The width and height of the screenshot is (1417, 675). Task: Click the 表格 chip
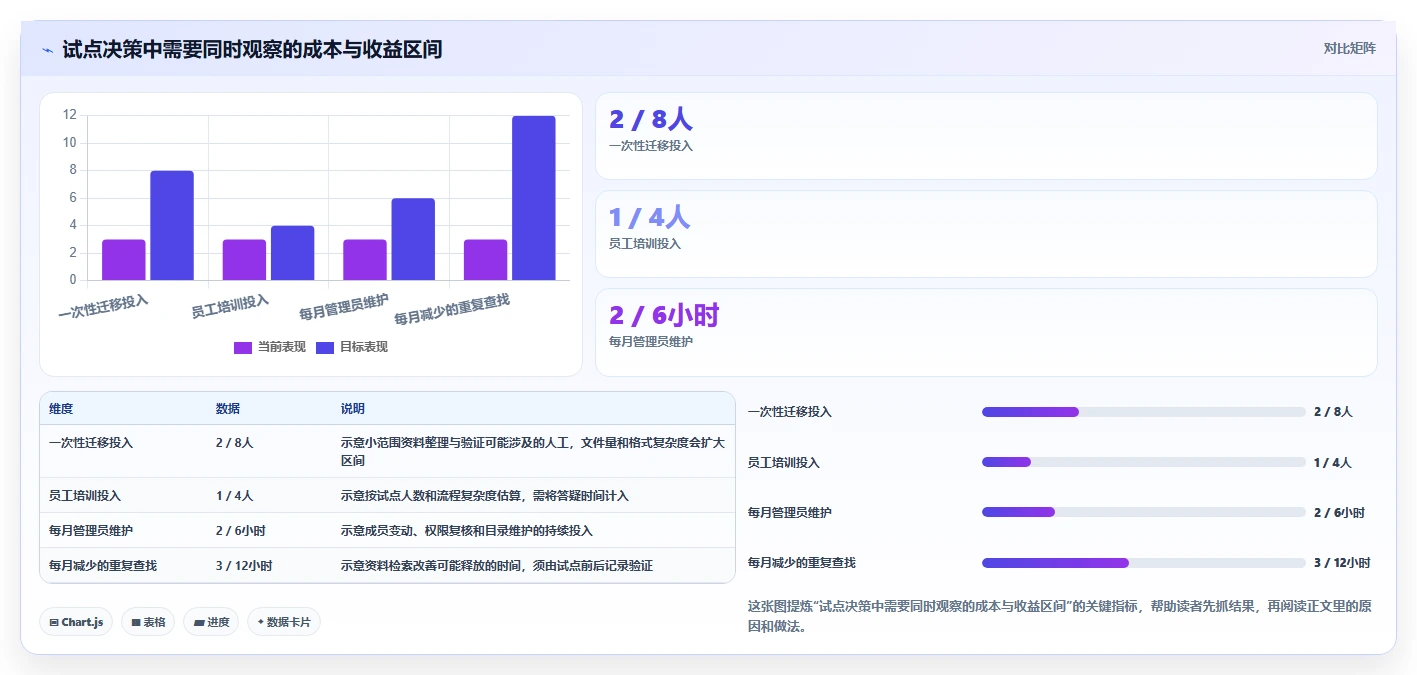pyautogui.click(x=148, y=622)
